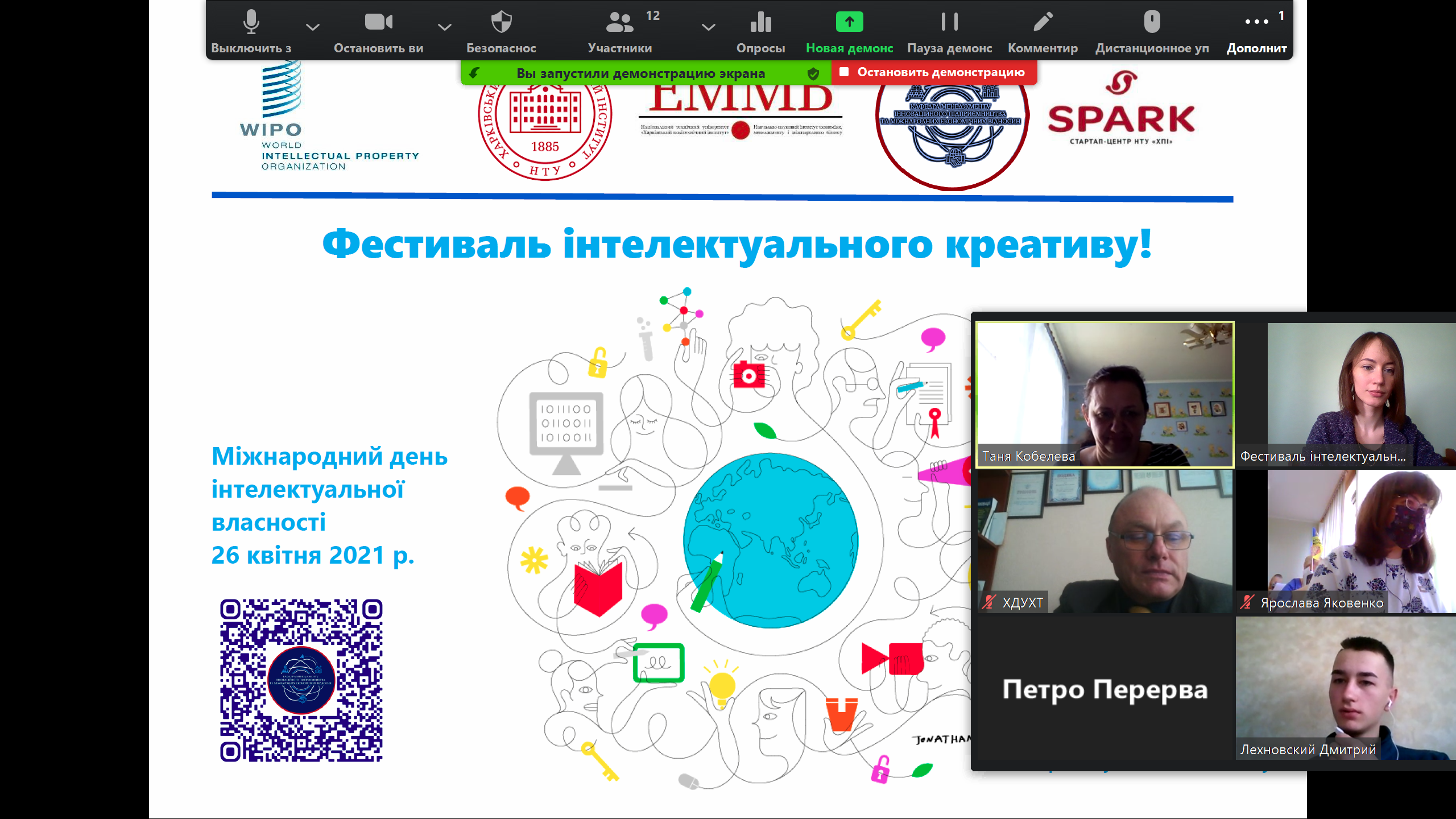This screenshot has width=1456, height=819.
Task: Select ХДУХТ participant video tile
Action: (1105, 541)
